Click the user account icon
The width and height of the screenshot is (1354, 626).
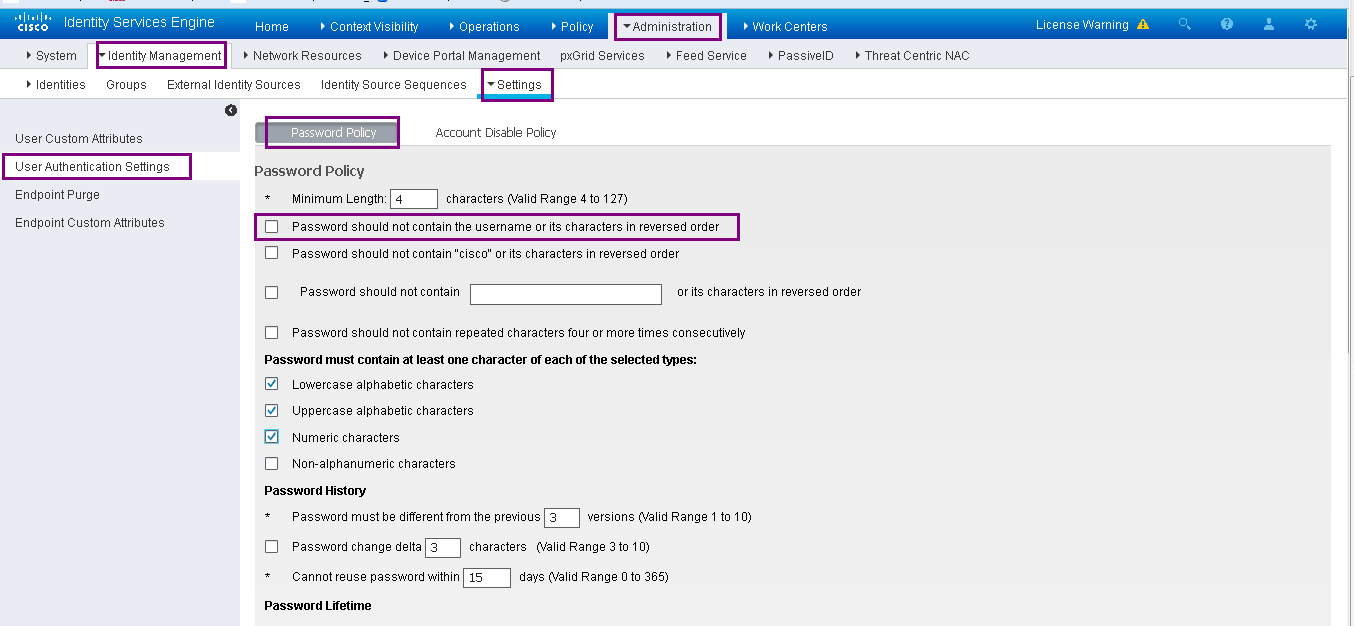click(x=1268, y=25)
